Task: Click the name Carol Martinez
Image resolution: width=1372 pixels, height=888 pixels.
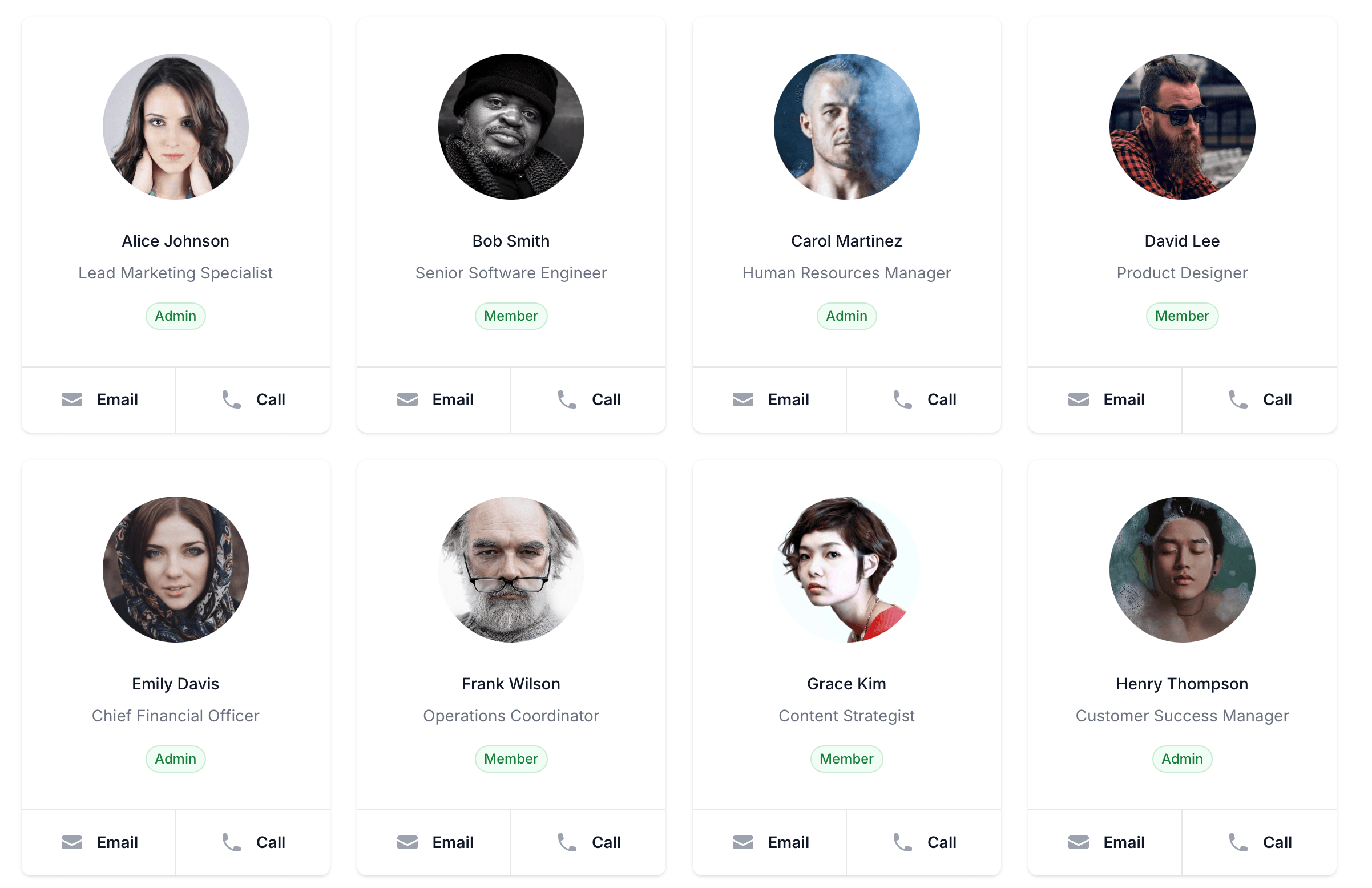Action: [847, 241]
